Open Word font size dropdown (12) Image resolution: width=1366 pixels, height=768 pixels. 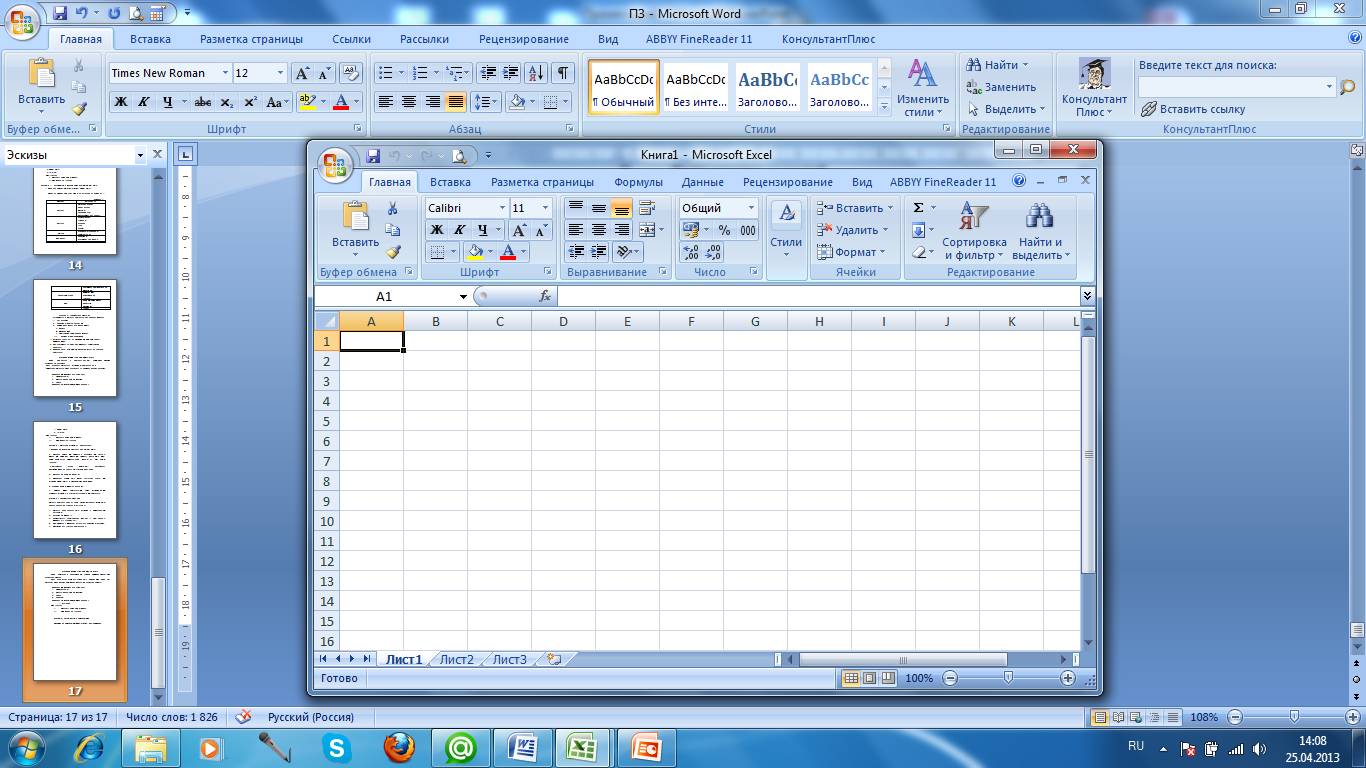(279, 73)
